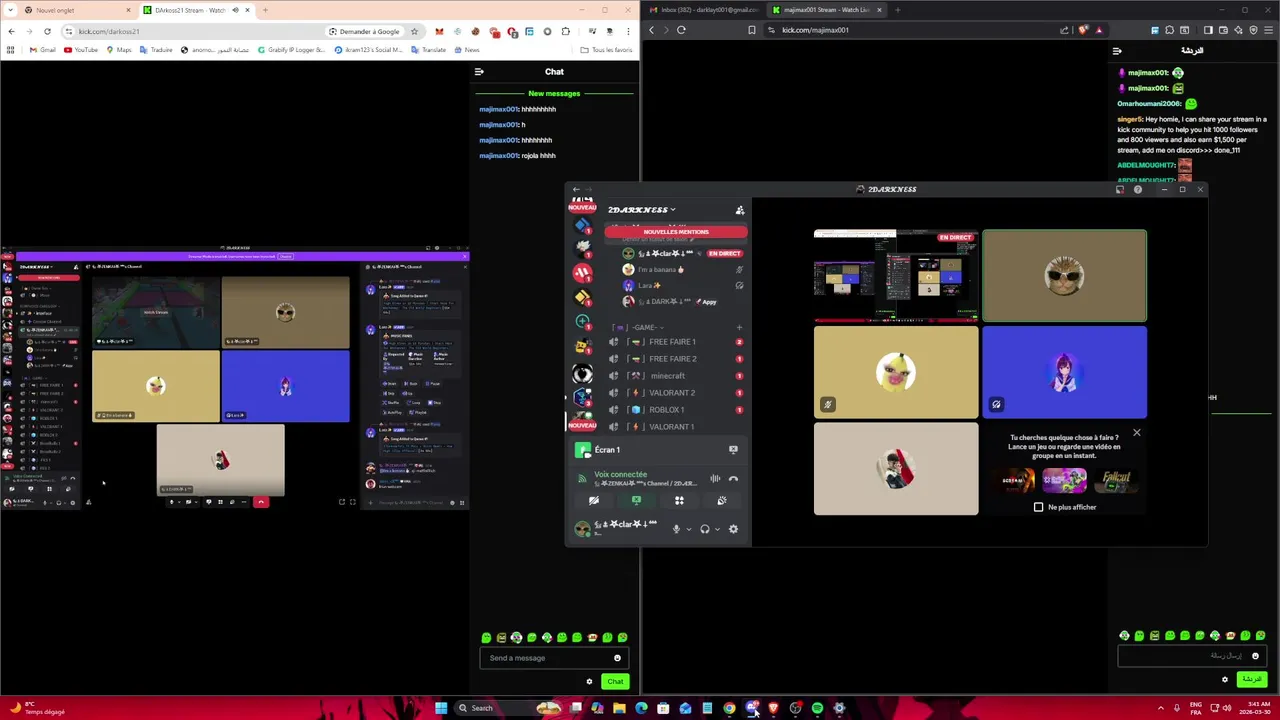Invite people to 2DARKNESS server icon

click(740, 210)
